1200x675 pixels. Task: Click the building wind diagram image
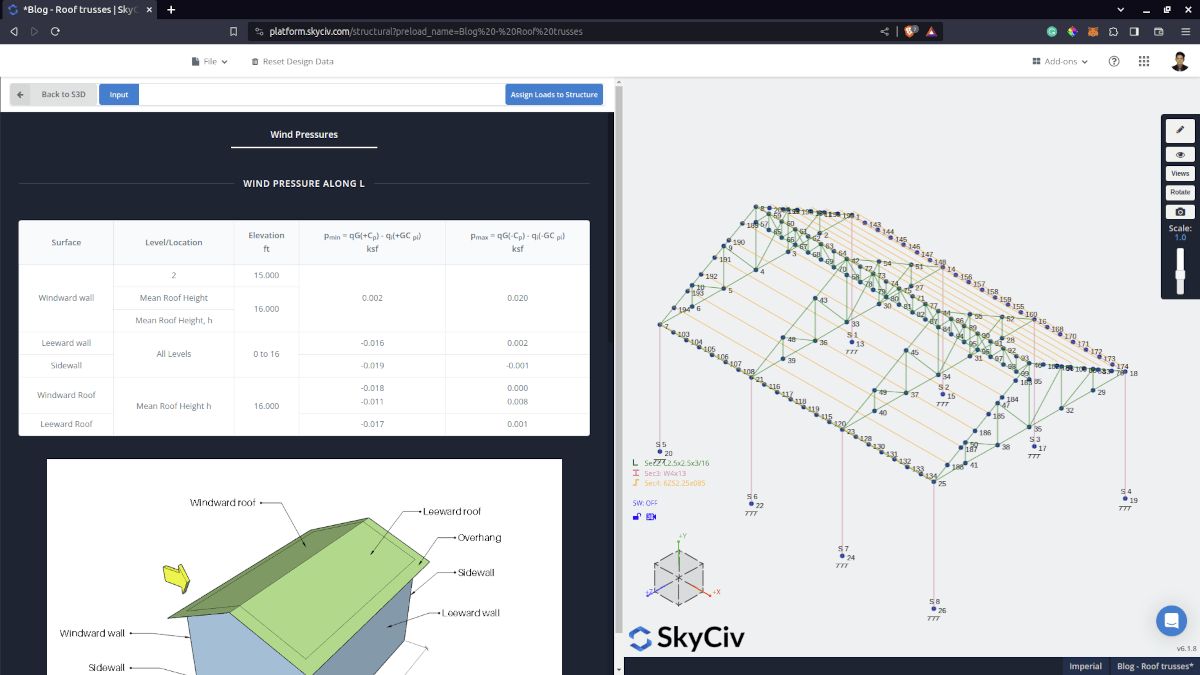pyautogui.click(x=304, y=567)
